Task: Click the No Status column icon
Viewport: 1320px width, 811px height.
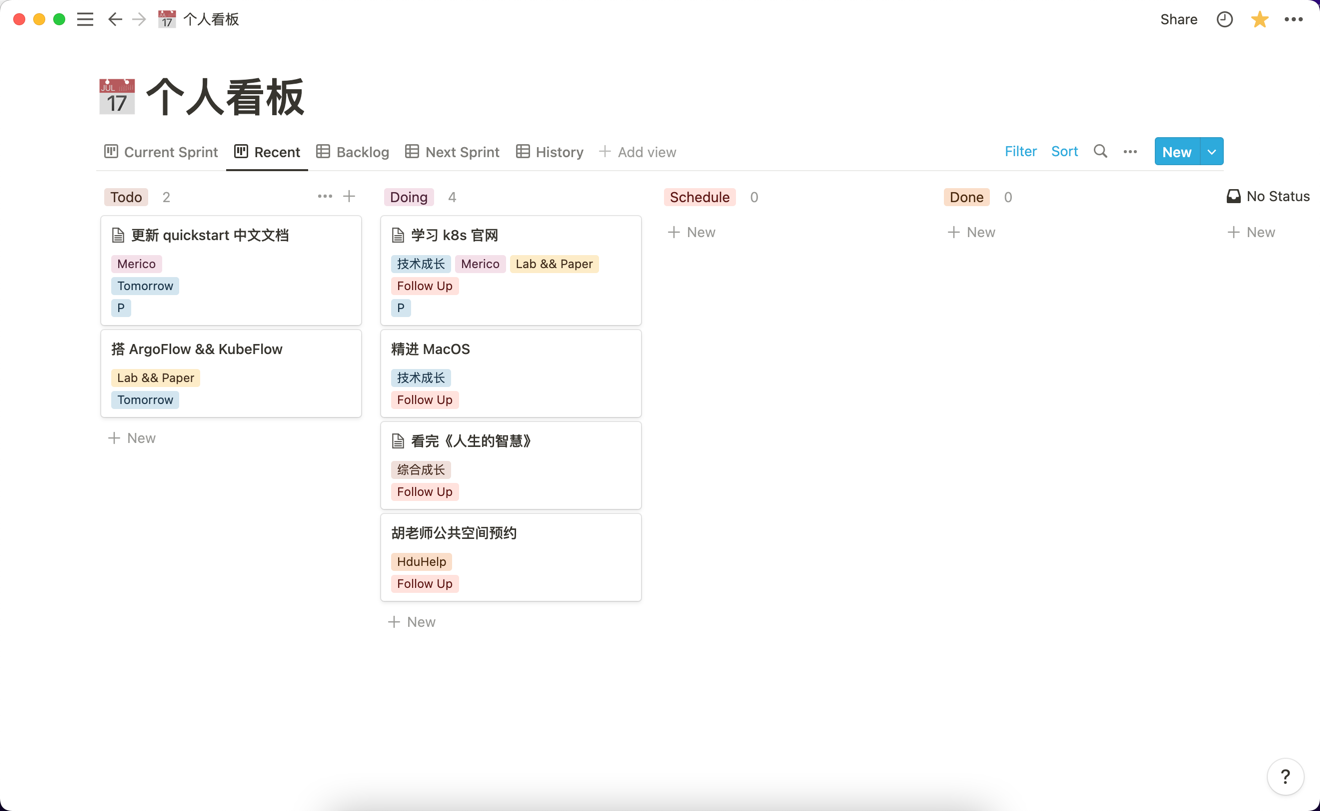Action: (1232, 196)
